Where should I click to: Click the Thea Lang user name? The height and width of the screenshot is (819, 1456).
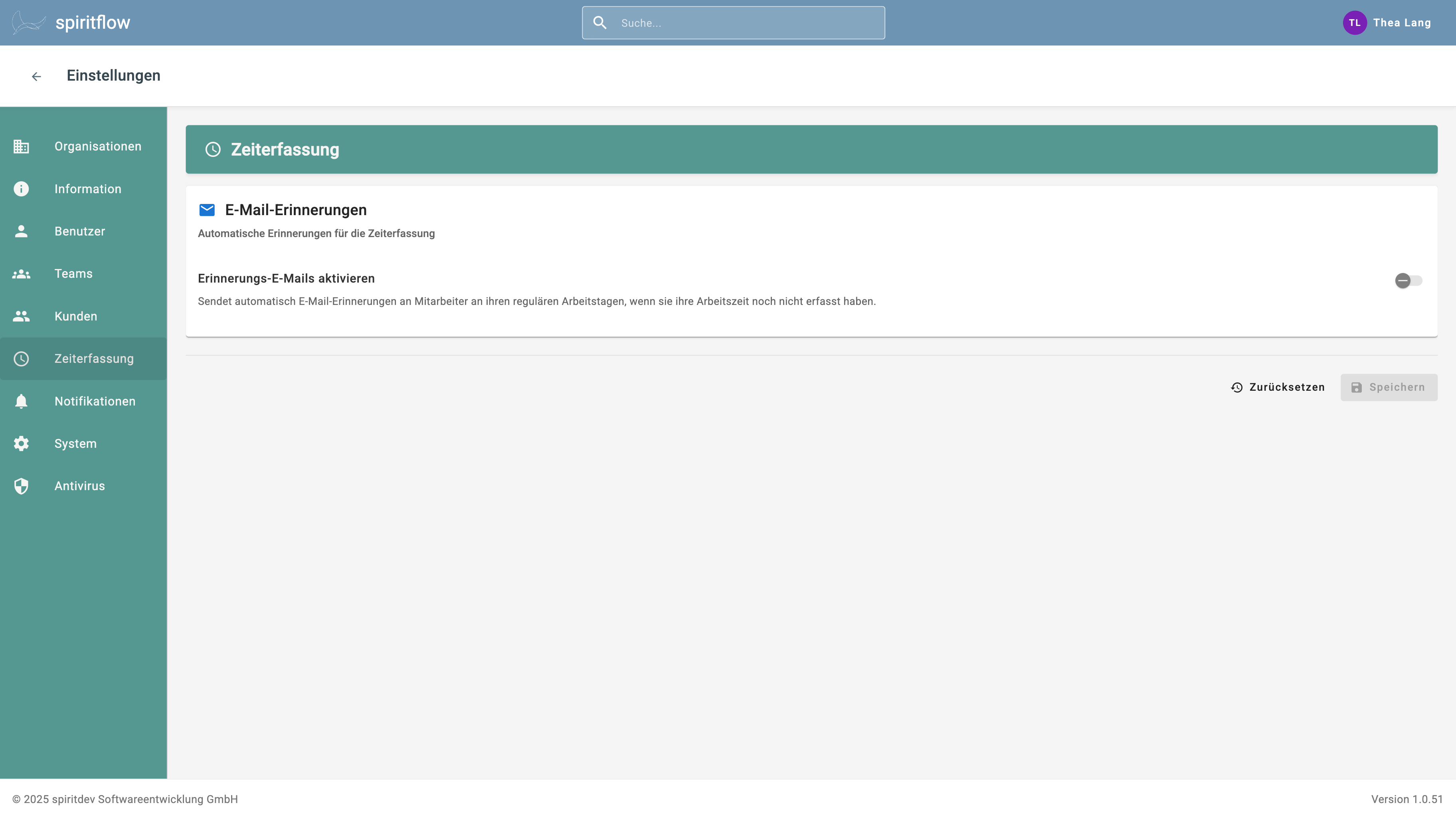pos(1402,23)
